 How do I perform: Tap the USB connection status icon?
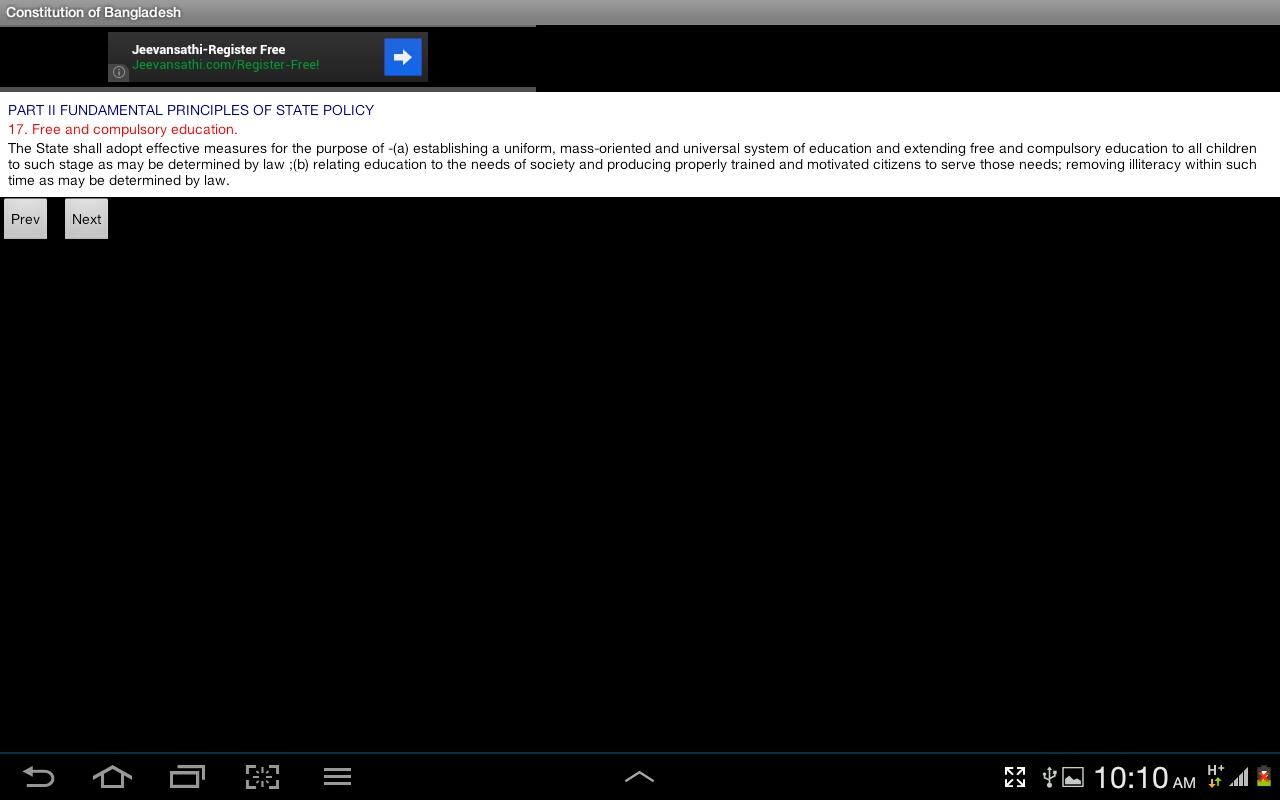click(x=1049, y=777)
